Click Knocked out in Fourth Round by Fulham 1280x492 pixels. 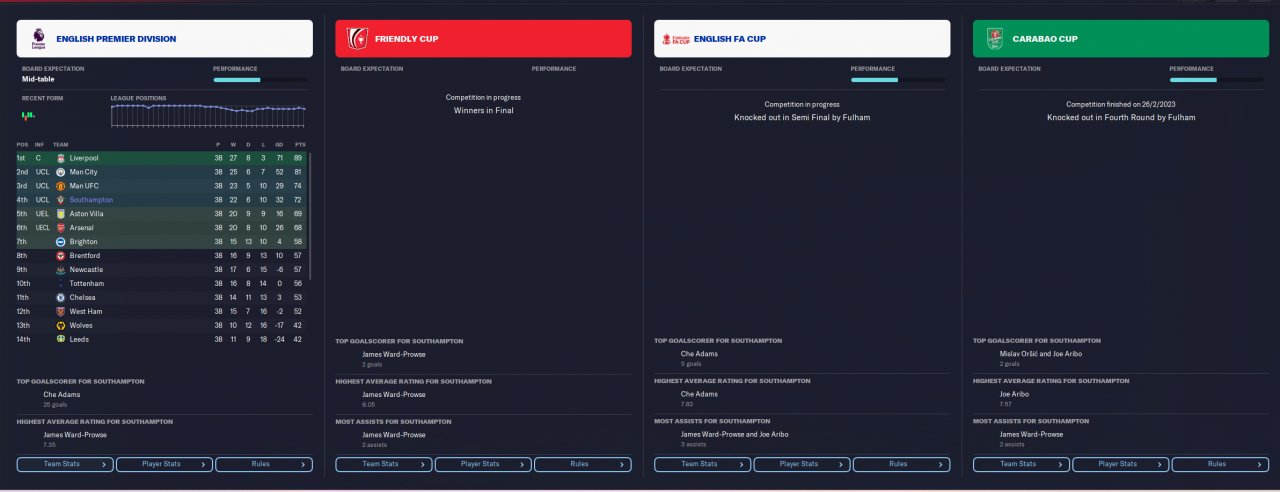[1121, 117]
